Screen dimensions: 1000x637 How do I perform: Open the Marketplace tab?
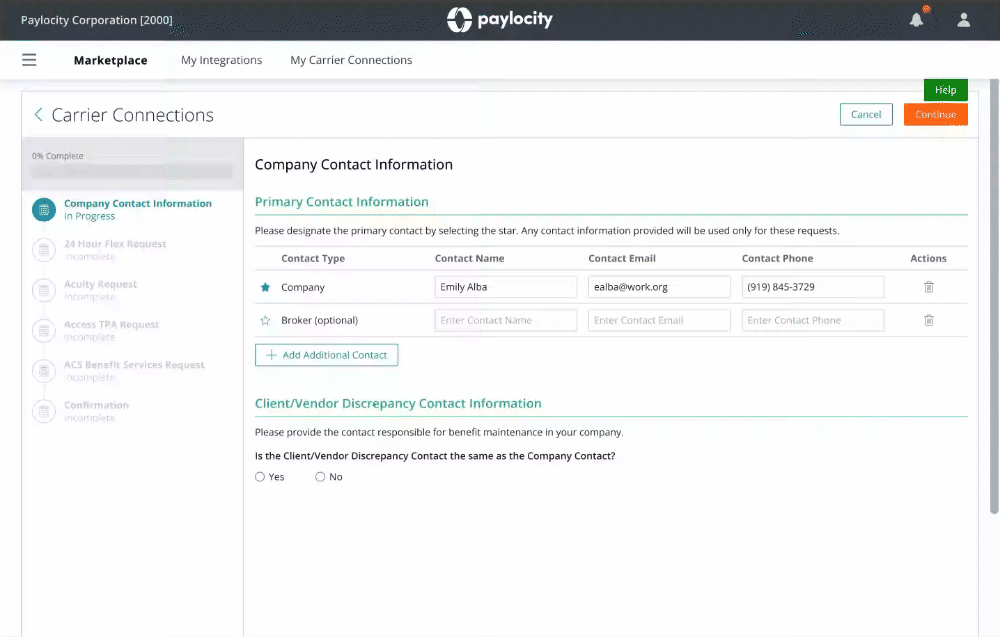pos(110,60)
